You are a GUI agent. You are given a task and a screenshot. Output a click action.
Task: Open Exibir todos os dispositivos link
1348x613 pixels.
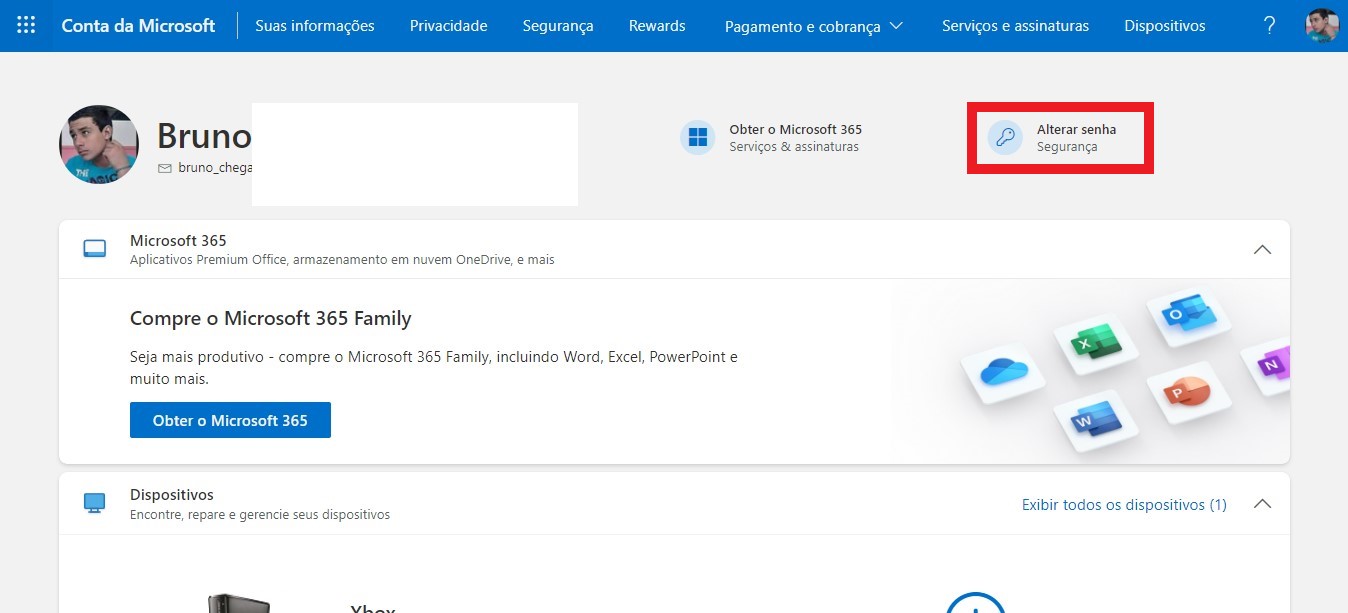tap(1124, 504)
